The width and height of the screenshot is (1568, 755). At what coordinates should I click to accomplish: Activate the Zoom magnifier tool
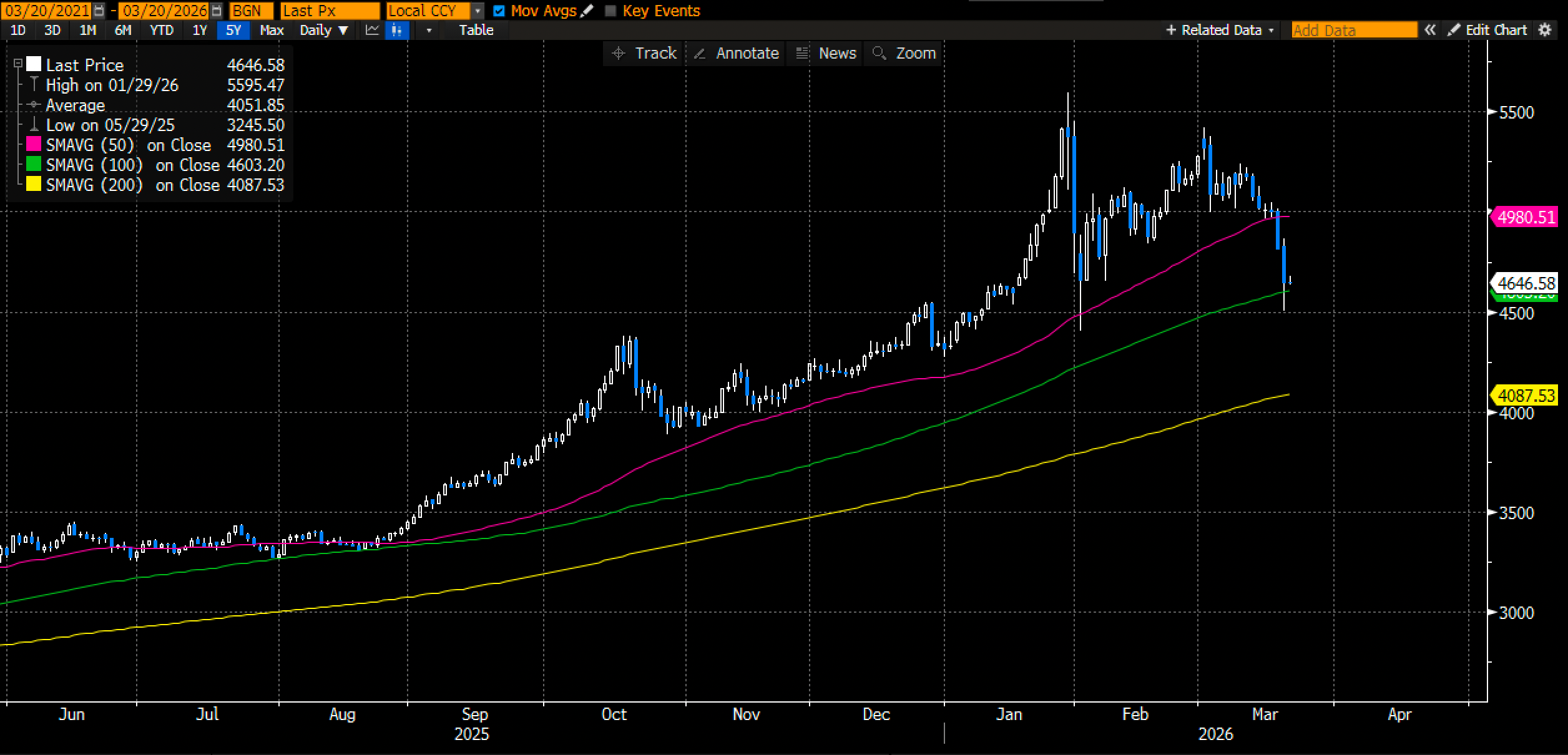905,53
